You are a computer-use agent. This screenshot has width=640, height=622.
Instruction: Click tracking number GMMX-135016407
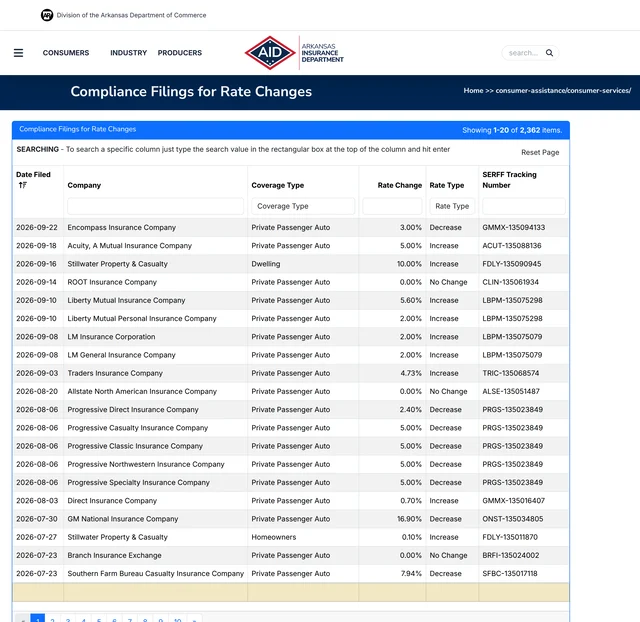pos(513,501)
